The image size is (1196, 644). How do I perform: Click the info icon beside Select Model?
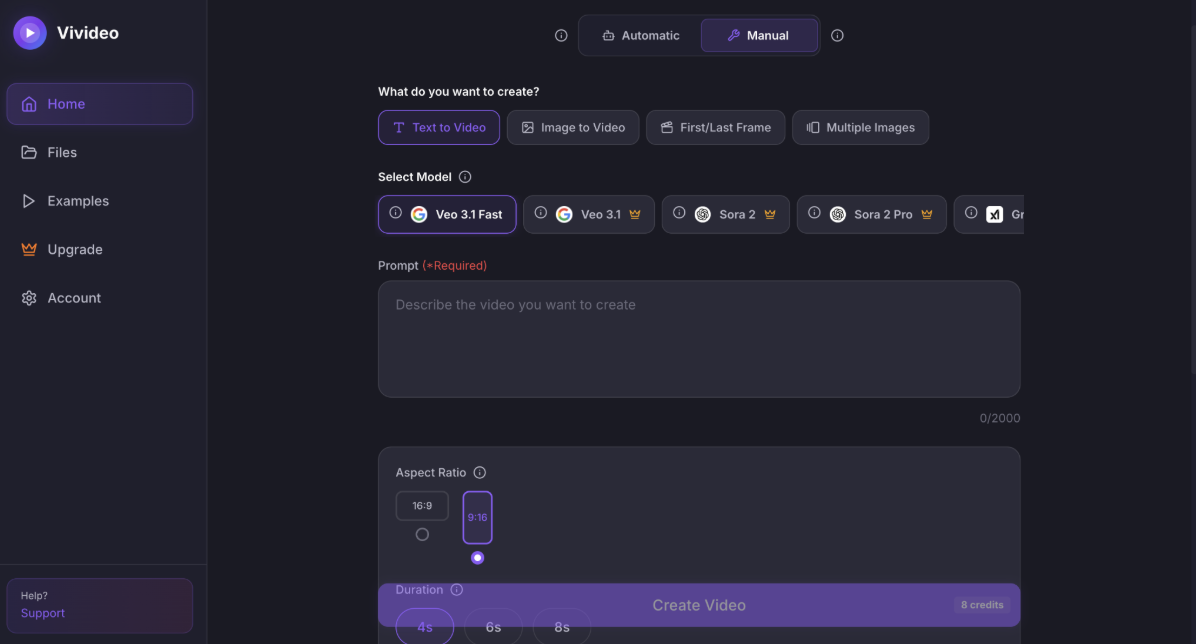[x=465, y=177]
